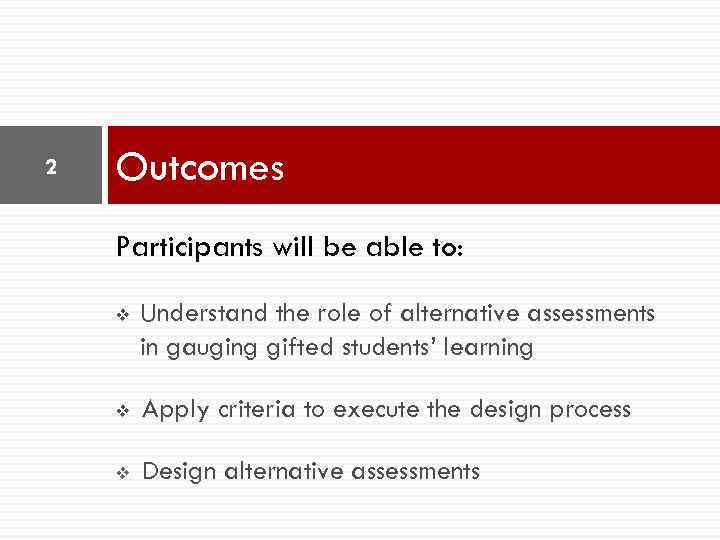
Task: Select the line "Understand the role of alternative assessments"
Action: pyautogui.click(x=398, y=314)
